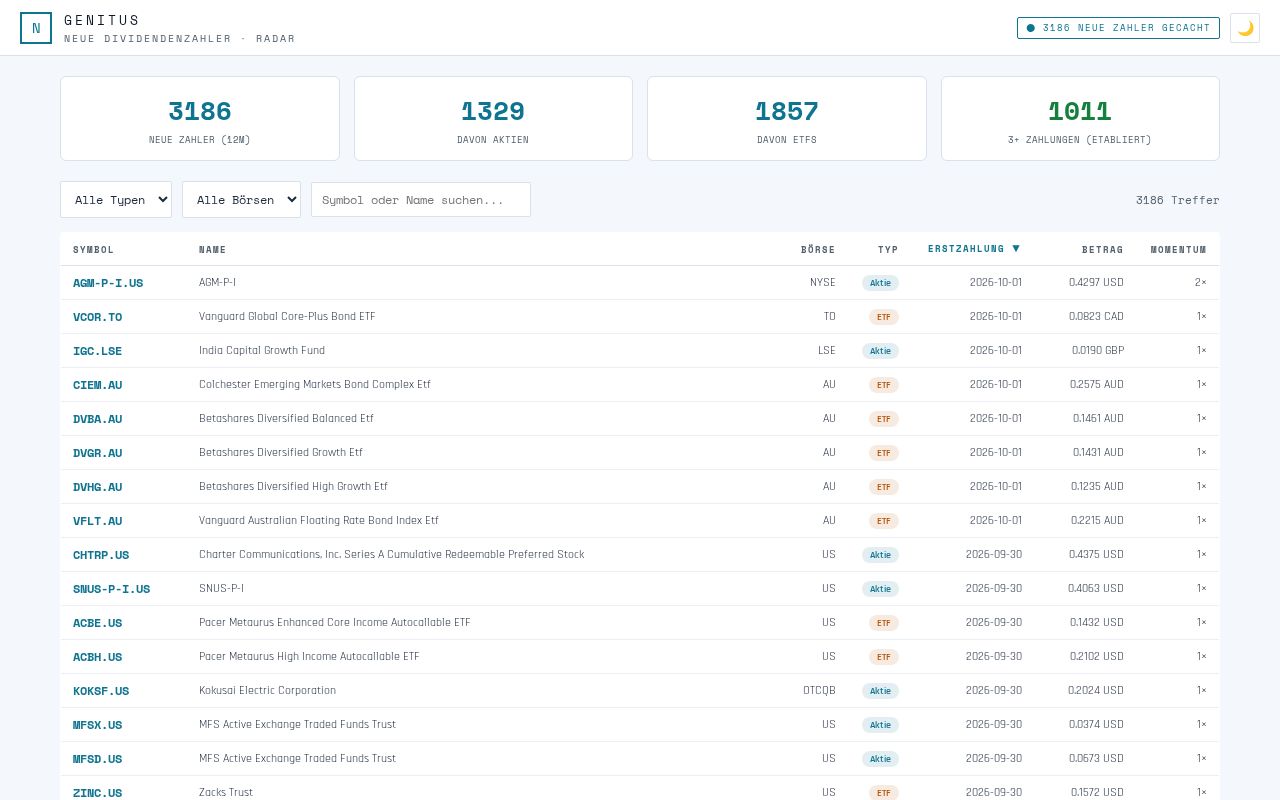Open the DVGR.AU symbol link
Viewport: 1280px width, 800px height.
pyautogui.click(x=98, y=453)
